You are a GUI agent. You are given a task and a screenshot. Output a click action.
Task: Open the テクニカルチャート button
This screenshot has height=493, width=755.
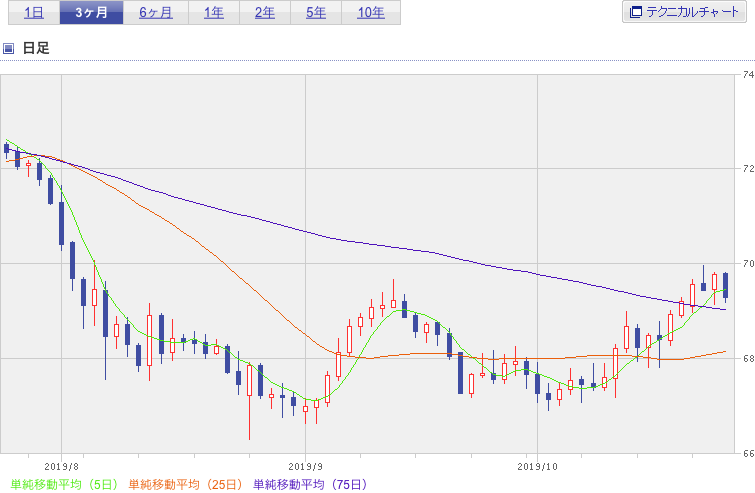684,12
